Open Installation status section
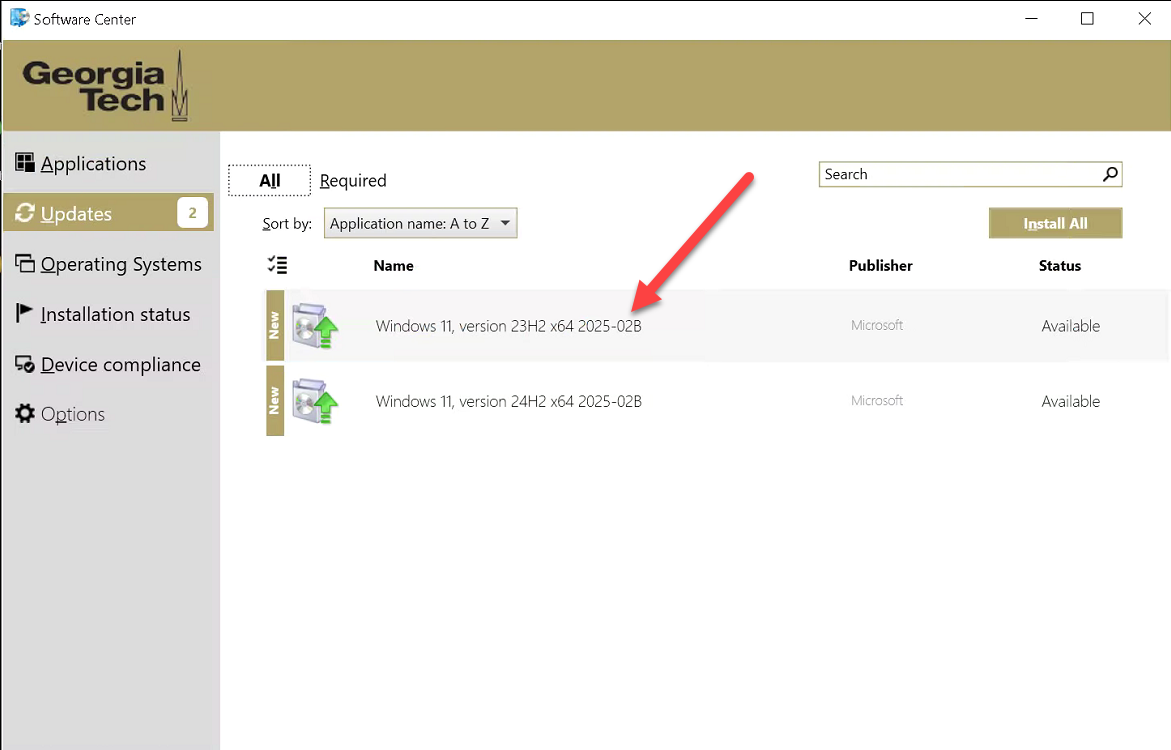Viewport: 1171px width, 750px height. [115, 314]
